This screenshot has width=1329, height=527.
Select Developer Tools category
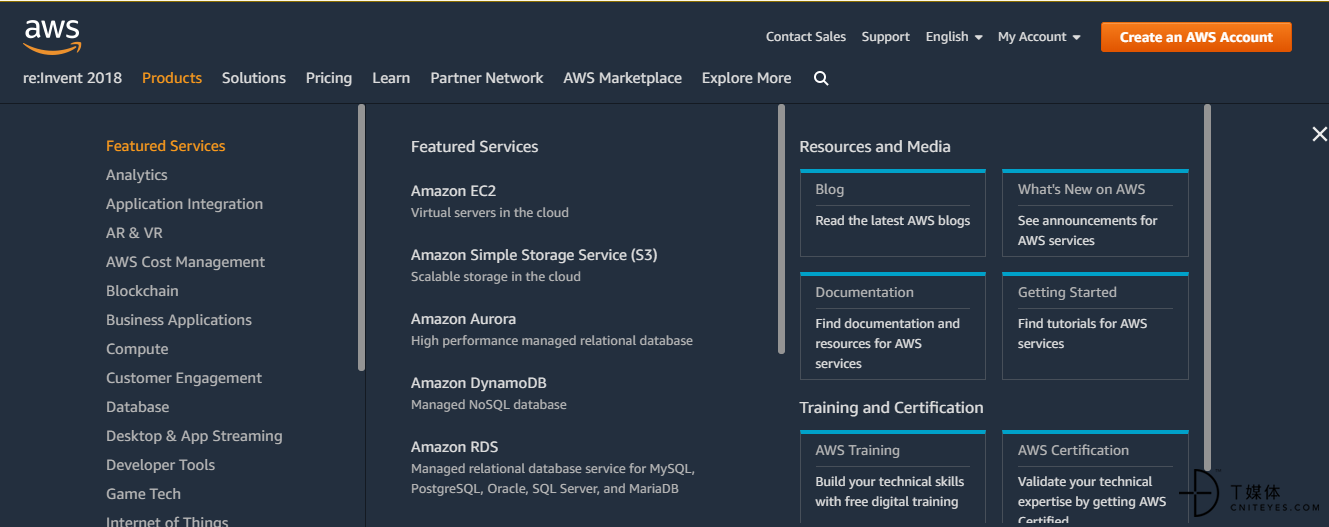(x=161, y=465)
